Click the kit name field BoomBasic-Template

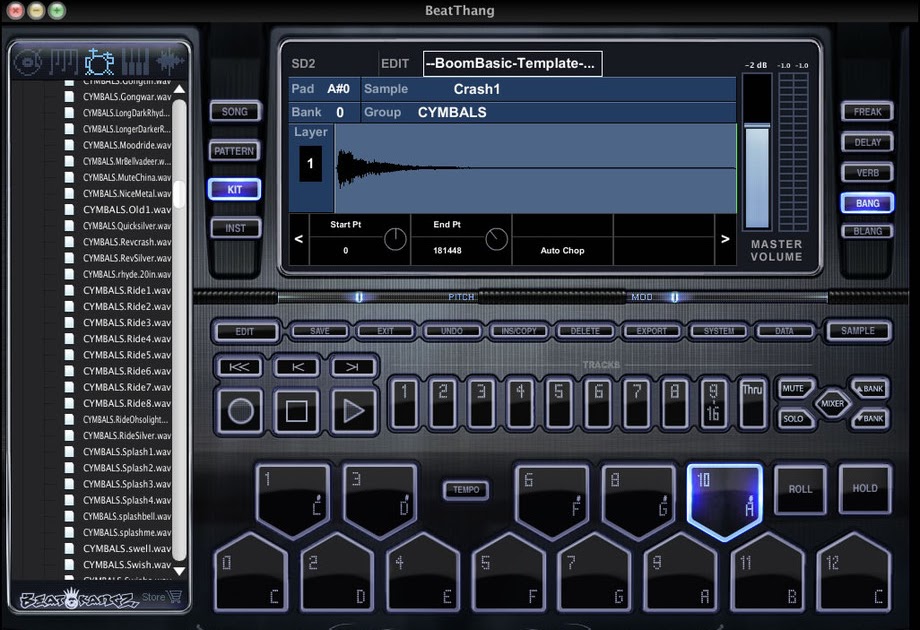click(512, 63)
